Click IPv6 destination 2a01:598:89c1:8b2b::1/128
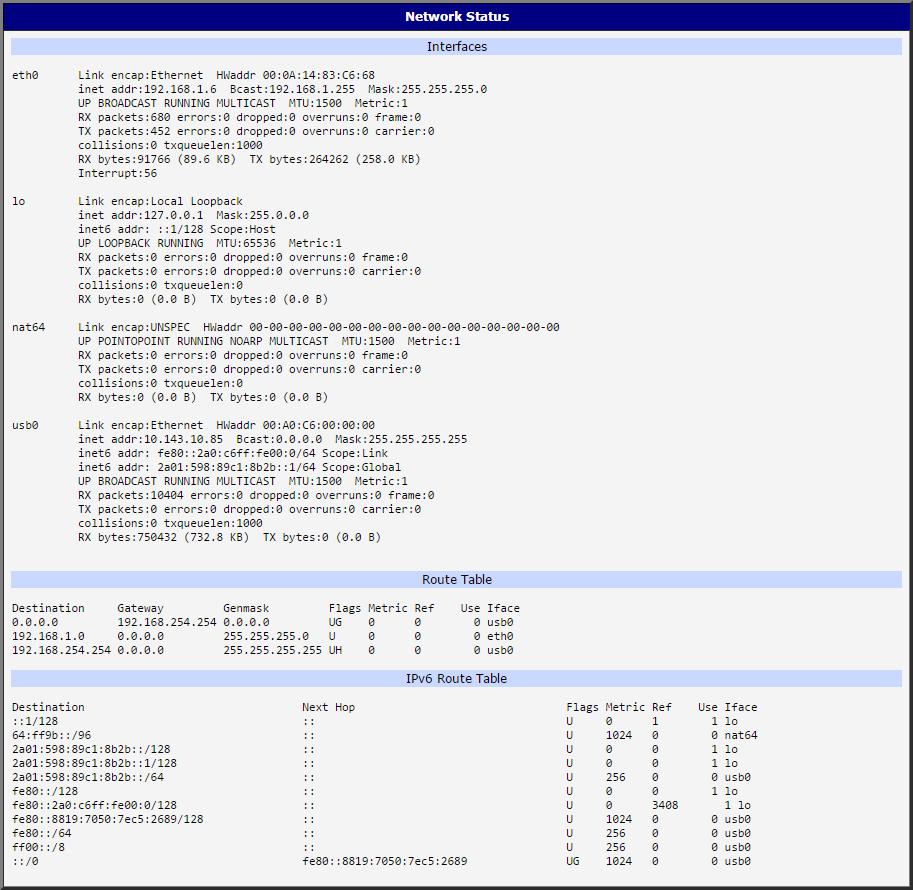 tap(94, 763)
